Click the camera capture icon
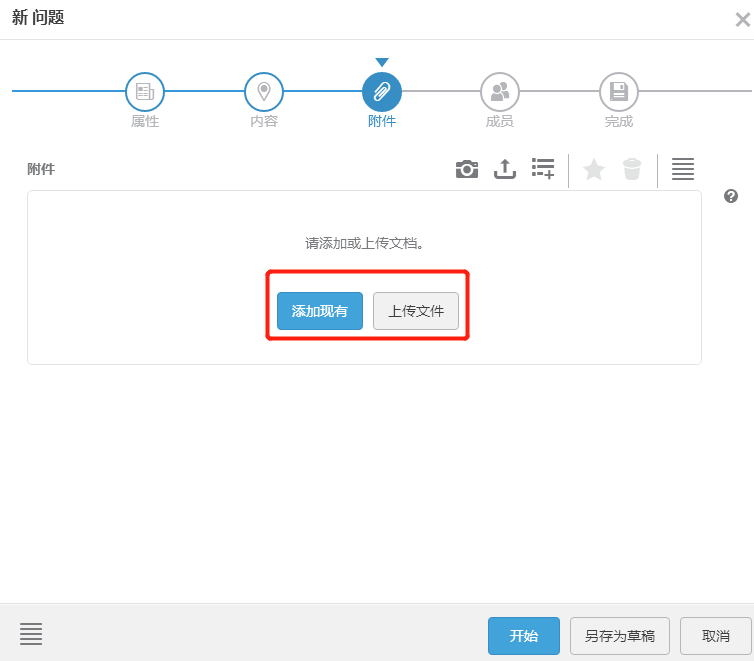The height and width of the screenshot is (661, 754). tap(467, 170)
